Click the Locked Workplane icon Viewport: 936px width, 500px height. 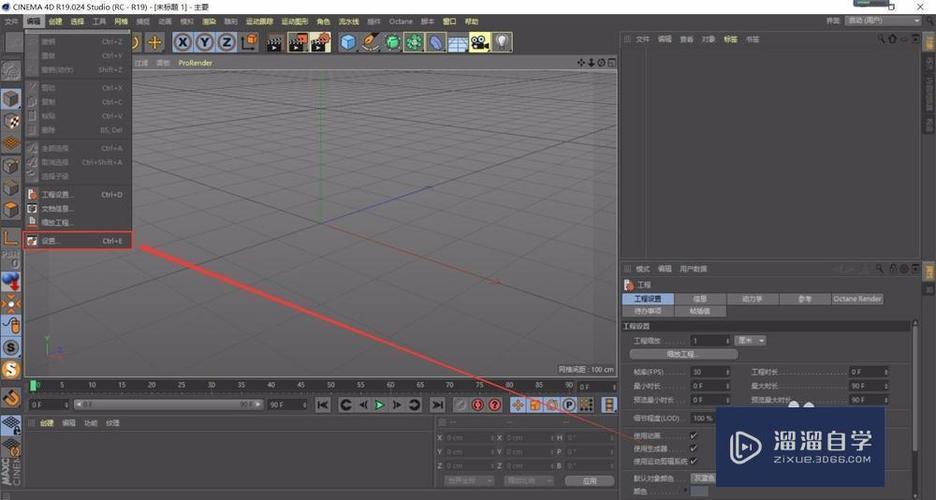point(11,425)
